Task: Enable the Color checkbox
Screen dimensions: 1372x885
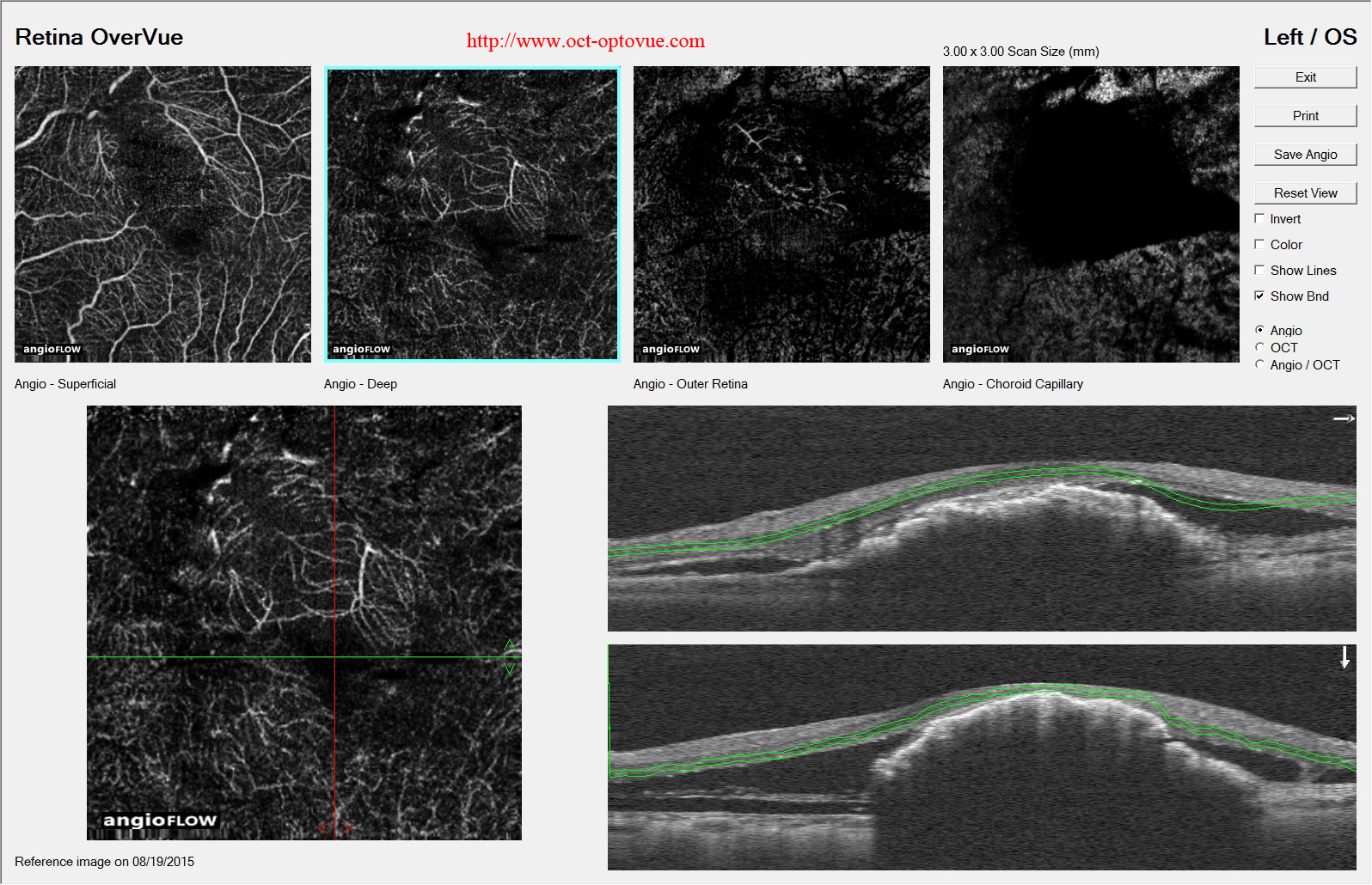Action: 1259,245
